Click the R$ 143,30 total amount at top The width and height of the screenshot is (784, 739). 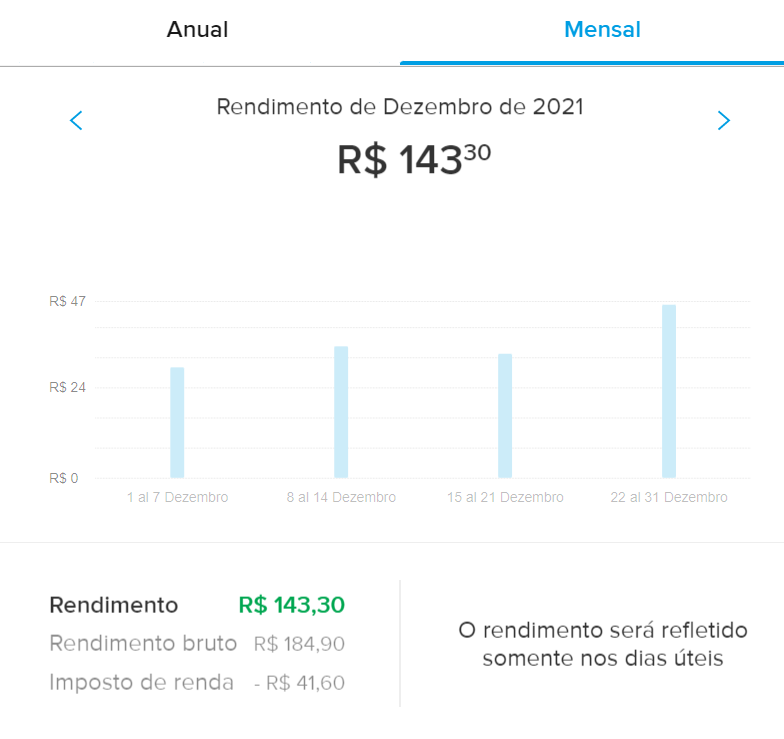point(413,160)
